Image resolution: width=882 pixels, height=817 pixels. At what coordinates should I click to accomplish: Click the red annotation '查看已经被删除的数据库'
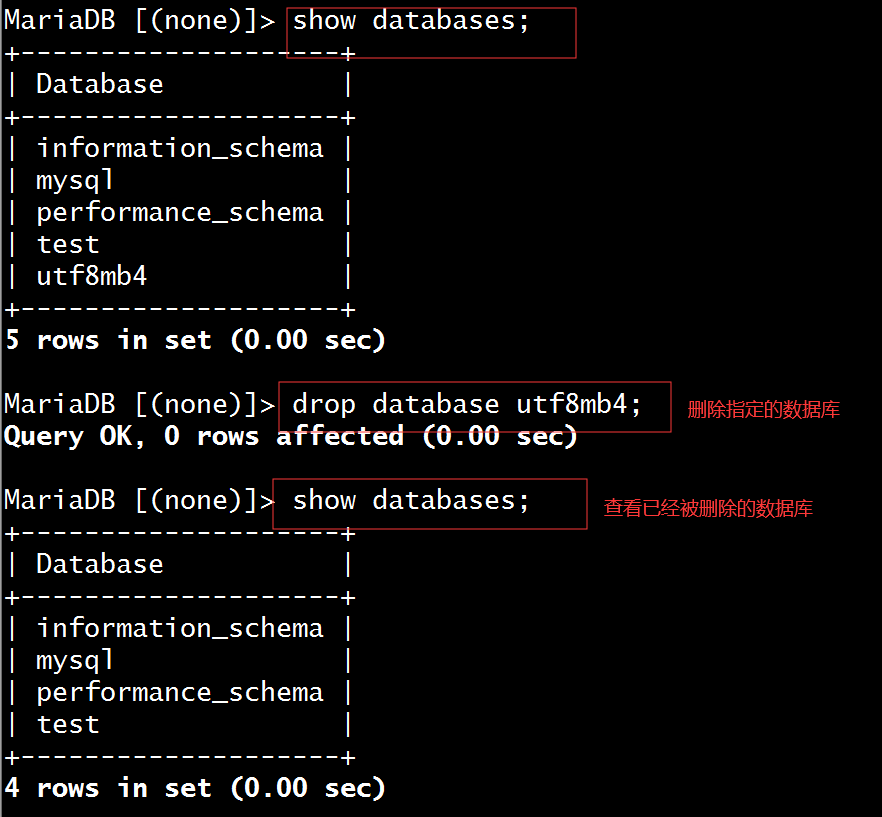point(708,508)
